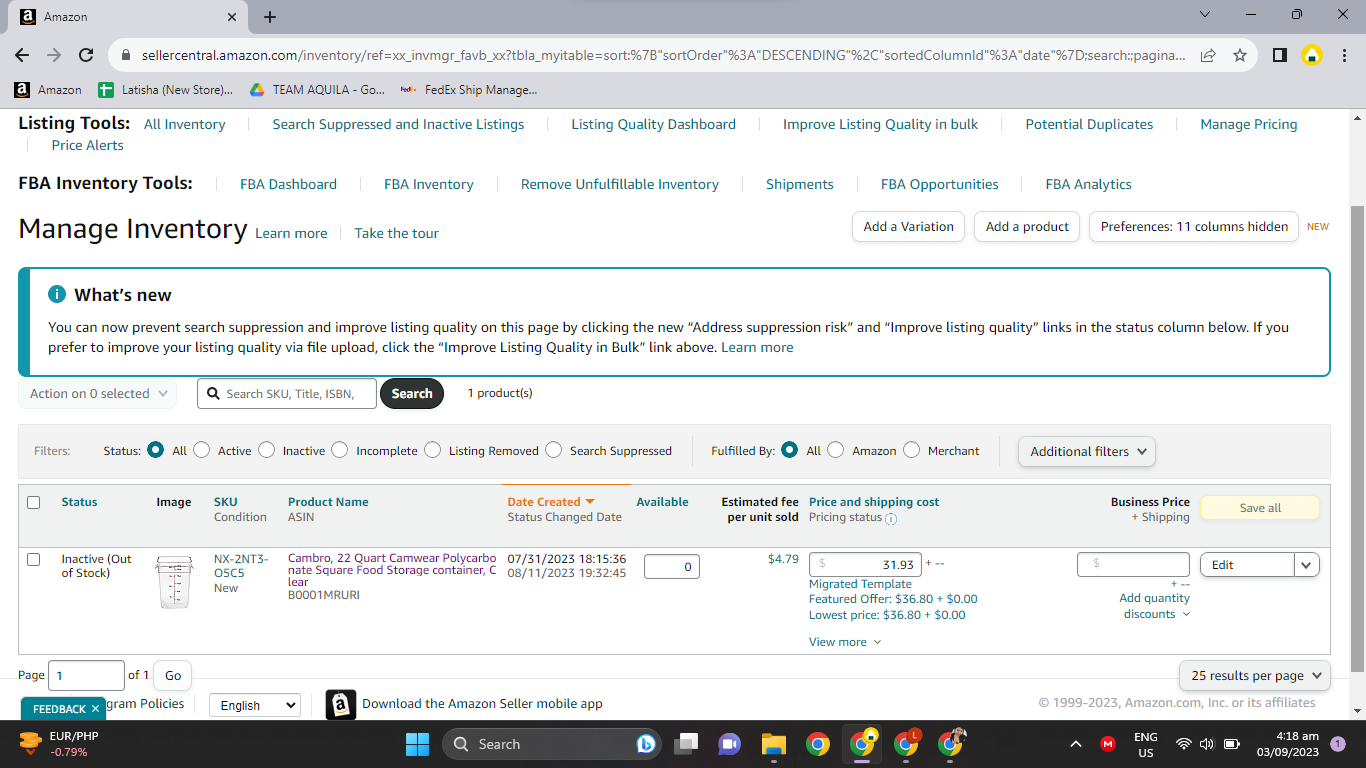1366x768 pixels.
Task: Follow the Take the tour link
Action: (397, 233)
